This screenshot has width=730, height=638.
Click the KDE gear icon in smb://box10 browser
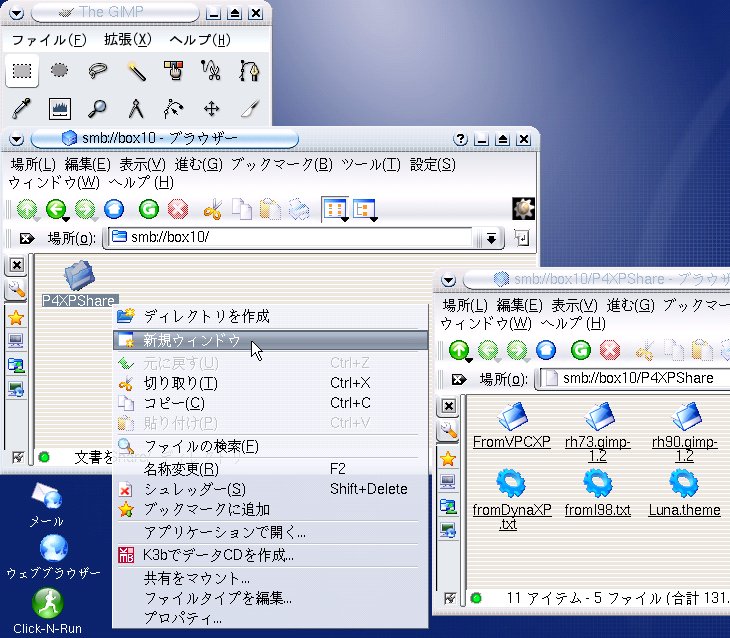tap(523, 209)
